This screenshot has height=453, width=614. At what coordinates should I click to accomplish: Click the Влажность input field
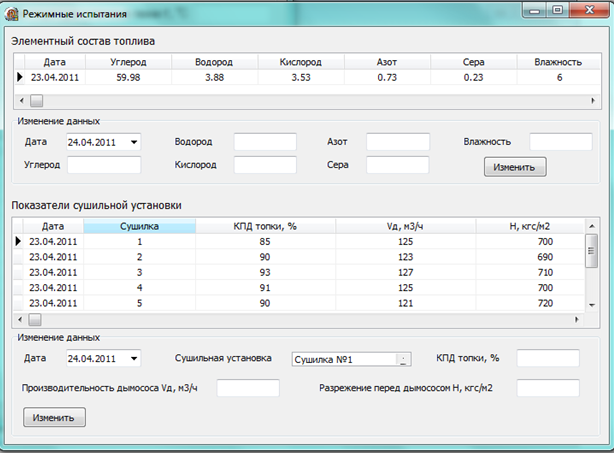(x=561, y=142)
